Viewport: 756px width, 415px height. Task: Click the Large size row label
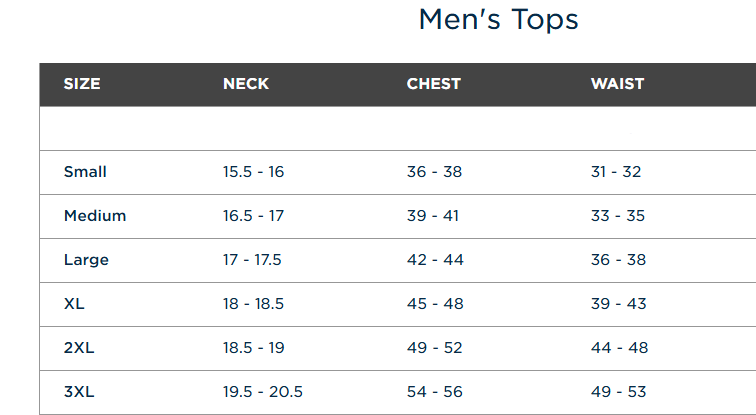(x=86, y=260)
